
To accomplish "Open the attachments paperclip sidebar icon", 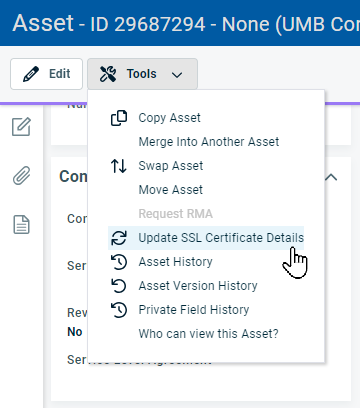I will (21, 175).
